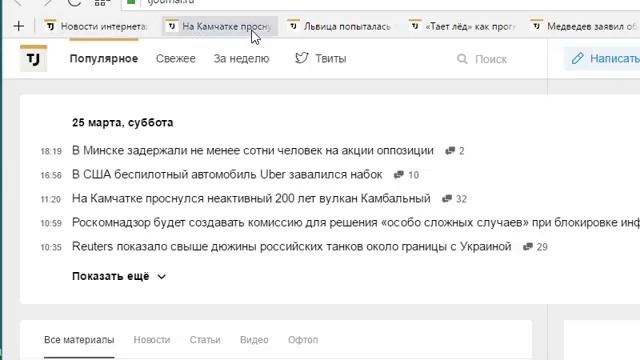
Task: Click favicon of Львица попыталась tab
Action: 293,26
